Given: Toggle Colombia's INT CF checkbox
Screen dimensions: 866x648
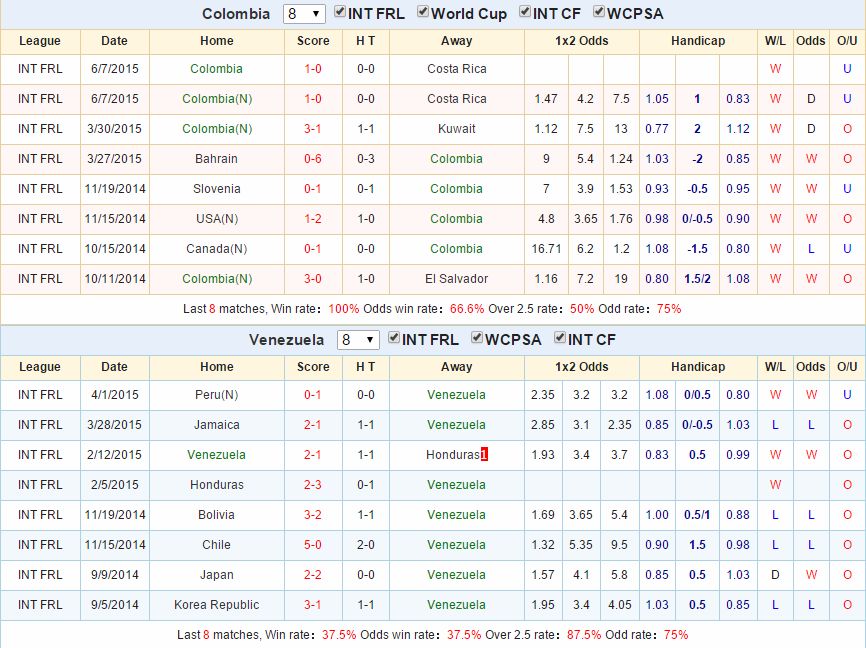Looking at the screenshot, I should (525, 12).
